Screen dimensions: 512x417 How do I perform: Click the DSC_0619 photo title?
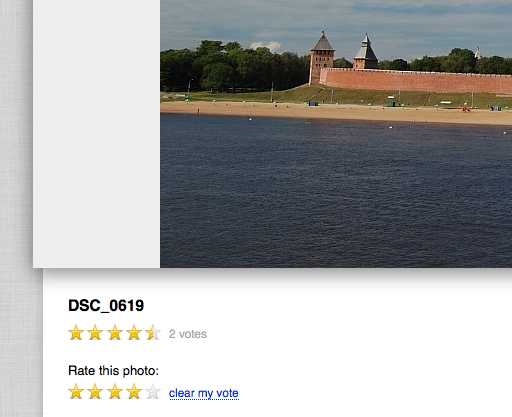pyautogui.click(x=106, y=305)
